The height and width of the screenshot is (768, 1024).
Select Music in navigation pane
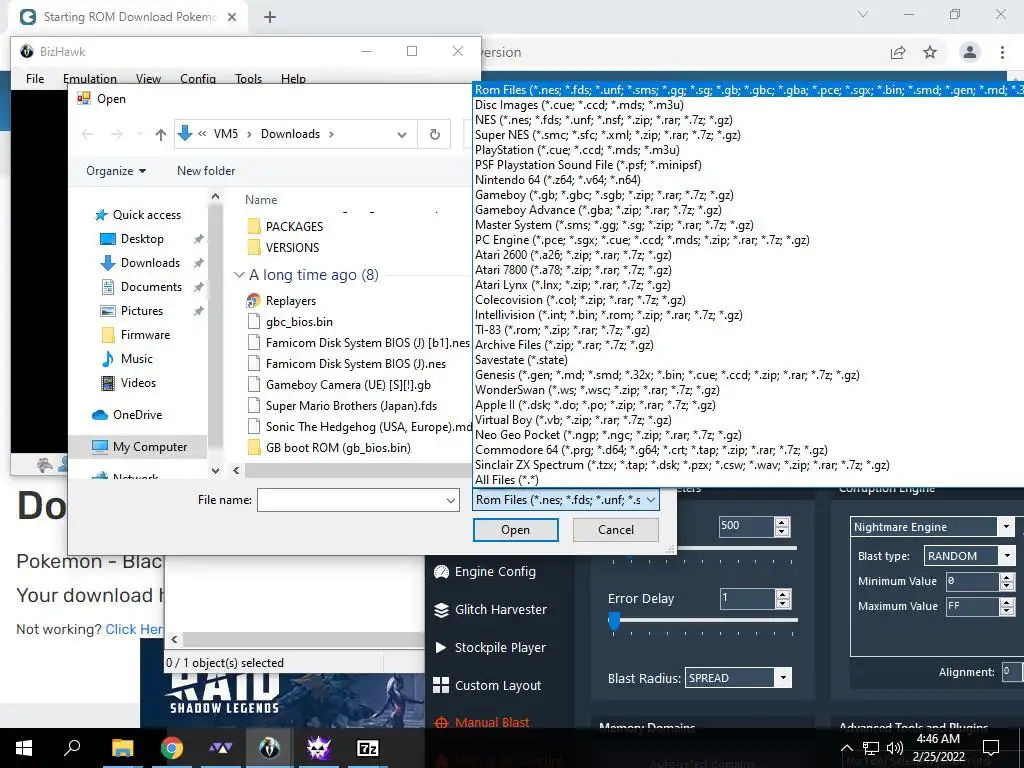(x=136, y=359)
